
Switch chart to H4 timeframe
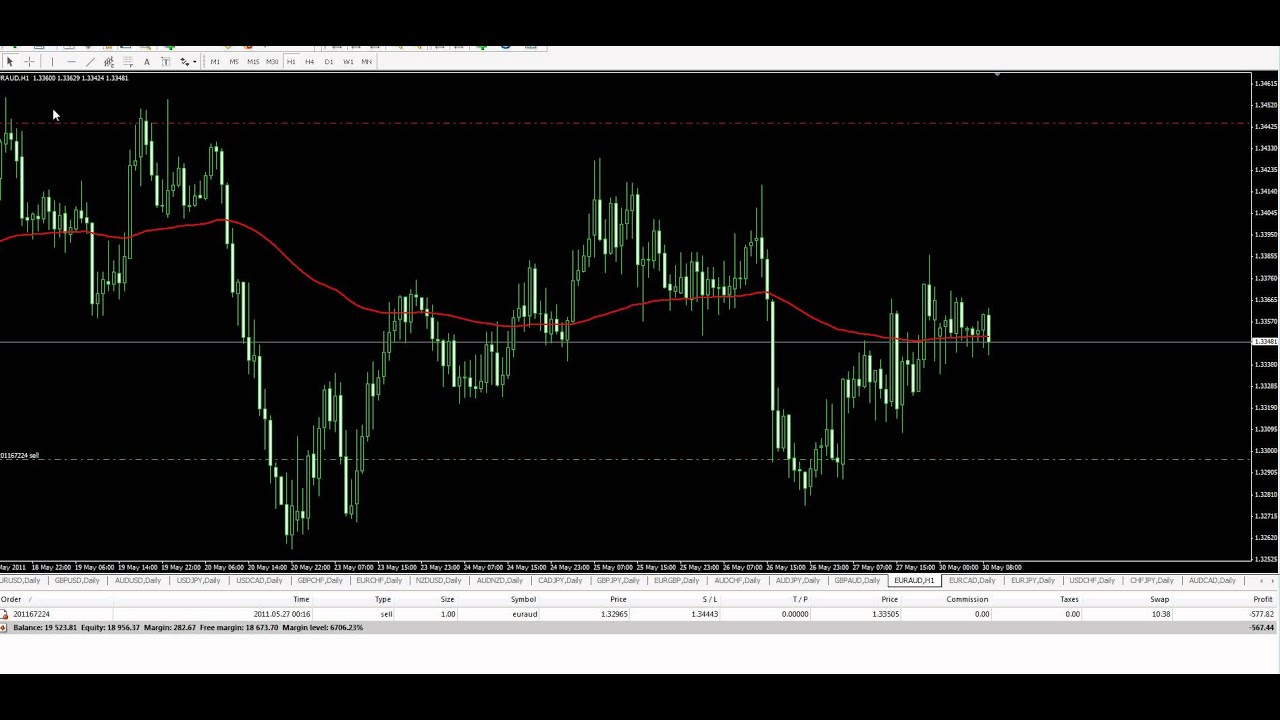click(310, 62)
